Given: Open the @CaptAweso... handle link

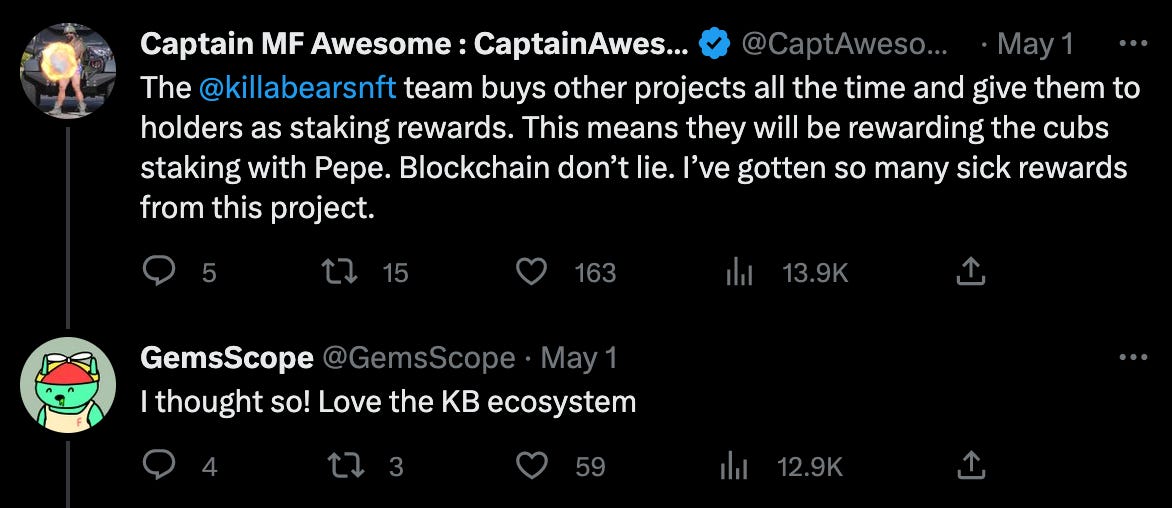Looking at the screenshot, I should 845,46.
